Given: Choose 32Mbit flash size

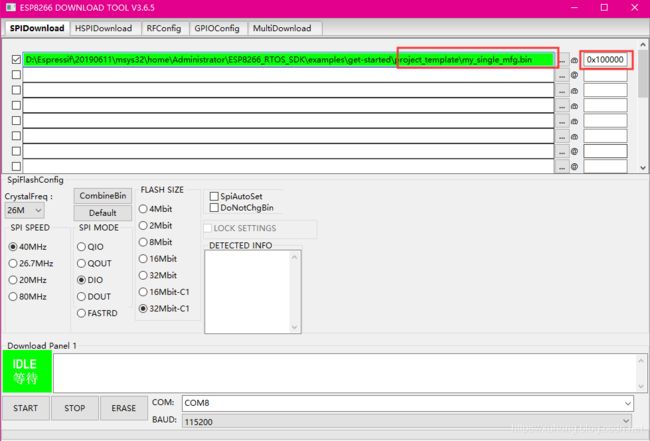Looking at the screenshot, I should point(158,275).
